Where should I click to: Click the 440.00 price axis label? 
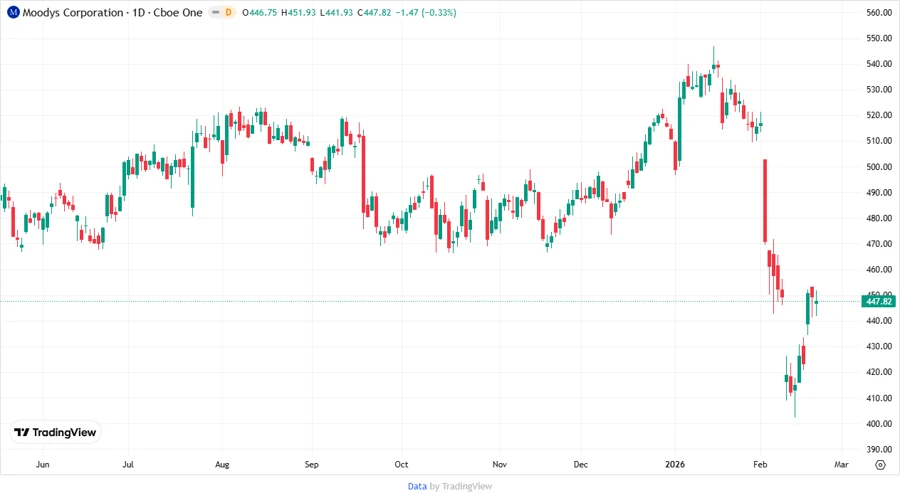click(879, 321)
